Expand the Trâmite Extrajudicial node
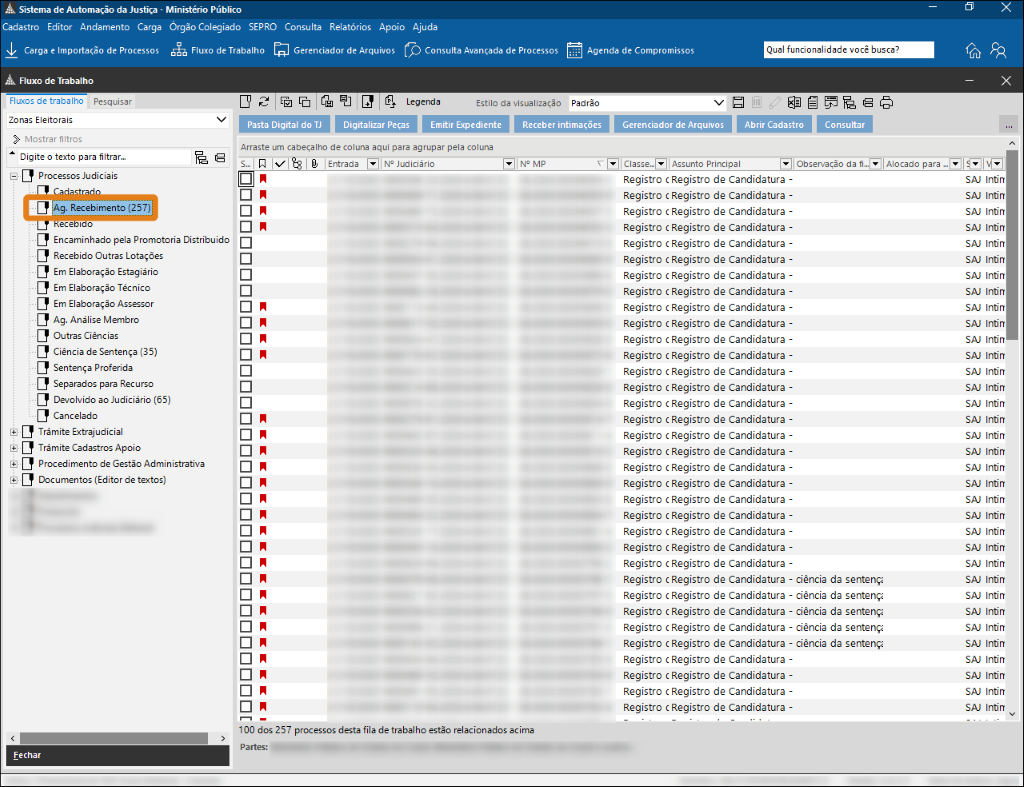Screen dimensions: 1024x787 click(x=14, y=432)
